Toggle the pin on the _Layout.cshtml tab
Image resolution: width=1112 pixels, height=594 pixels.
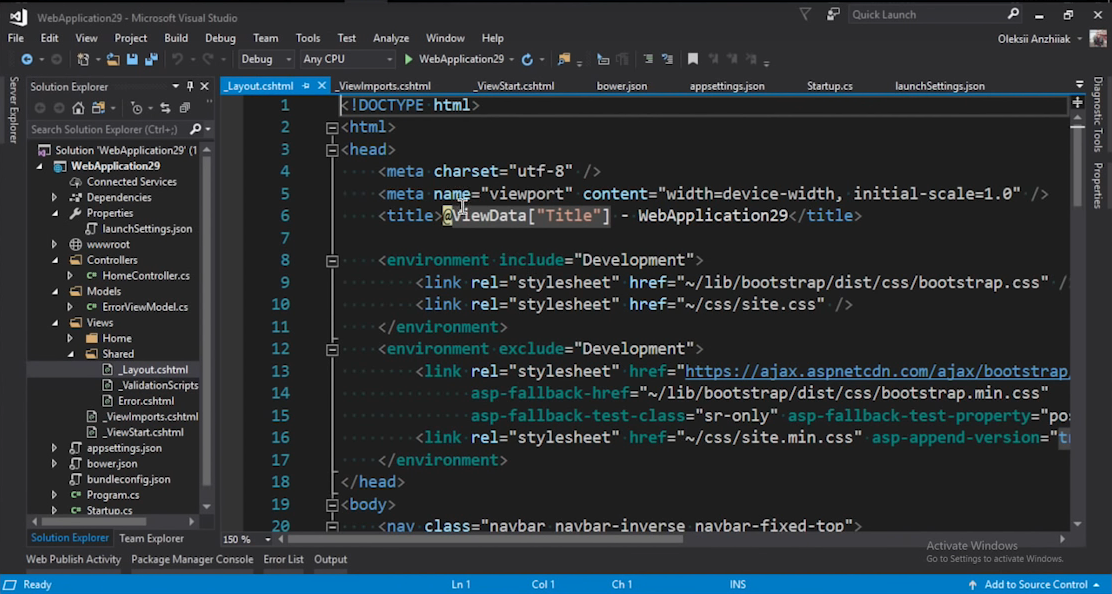[306, 86]
